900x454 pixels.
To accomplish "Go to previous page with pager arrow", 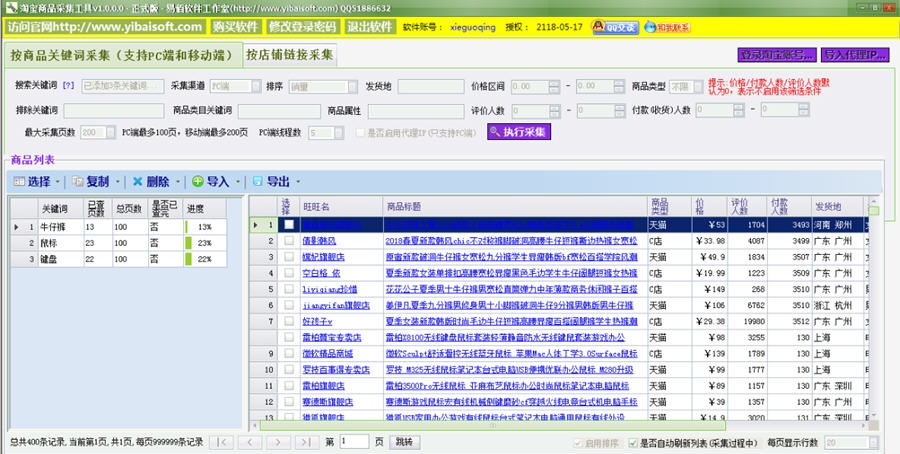I will (250, 442).
